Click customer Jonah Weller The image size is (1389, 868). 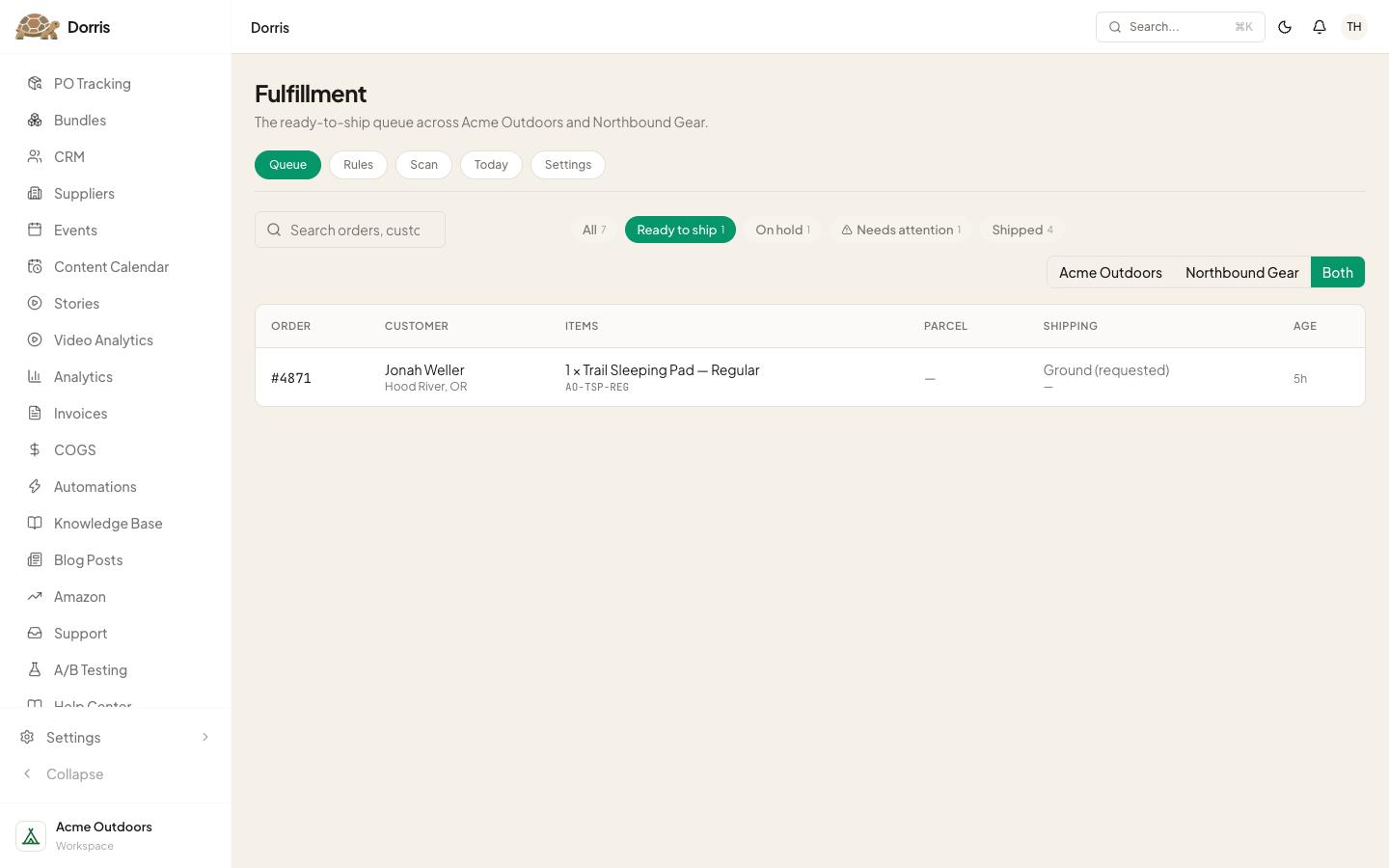coord(424,370)
